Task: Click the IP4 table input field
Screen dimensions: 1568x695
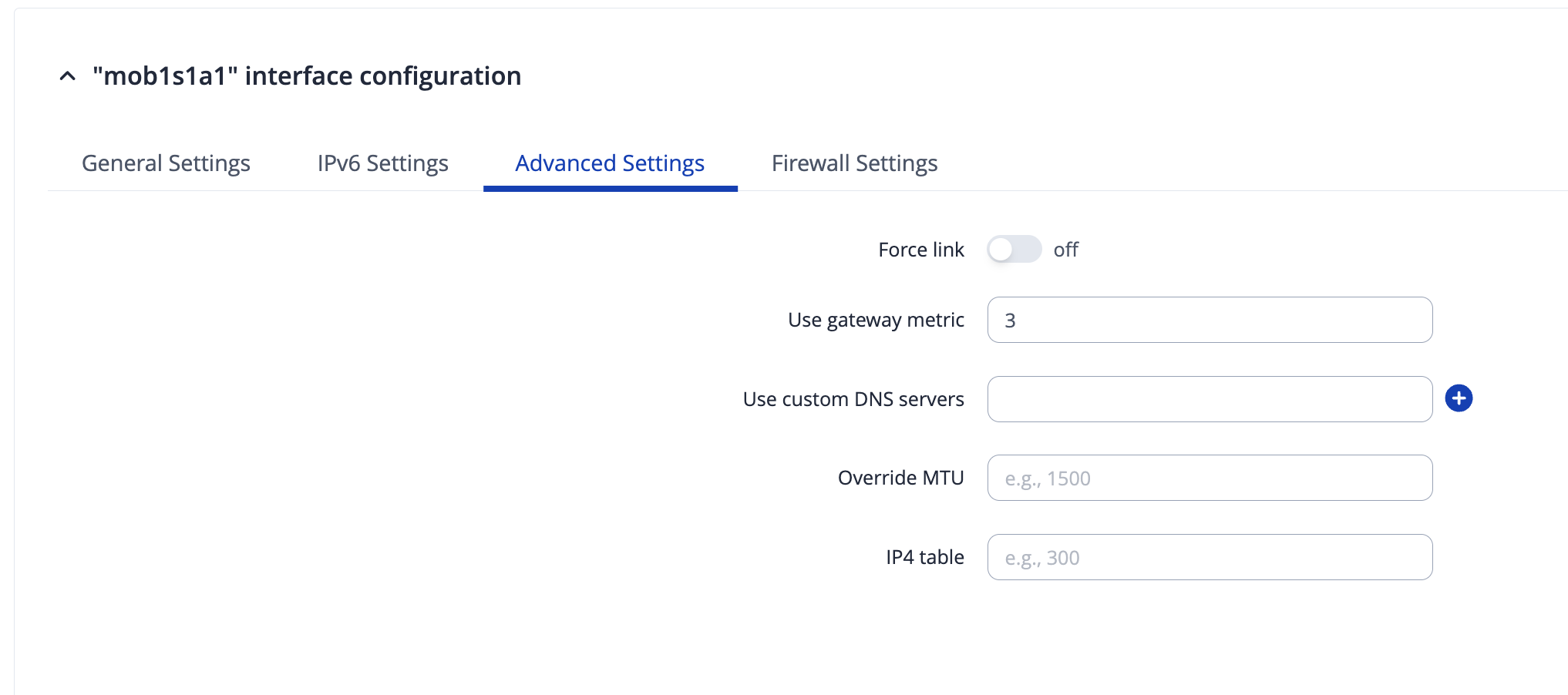Action: (x=1210, y=557)
